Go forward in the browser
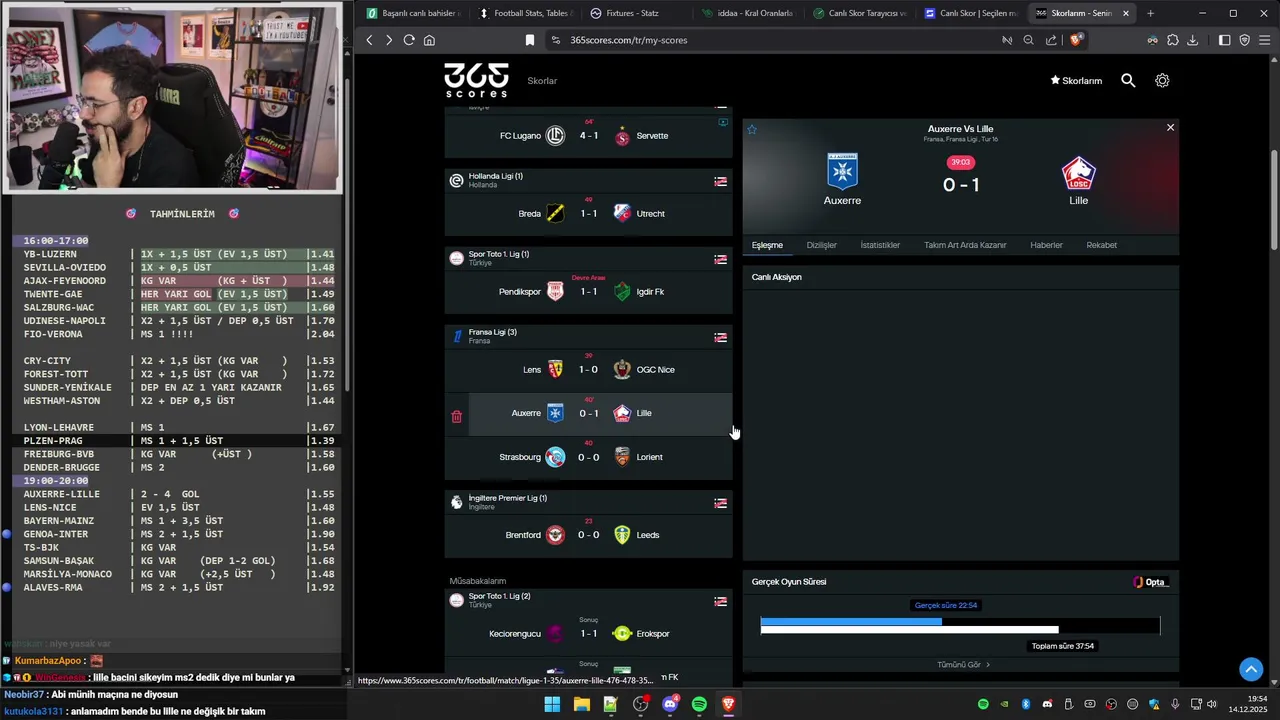1280x720 pixels. [389, 40]
